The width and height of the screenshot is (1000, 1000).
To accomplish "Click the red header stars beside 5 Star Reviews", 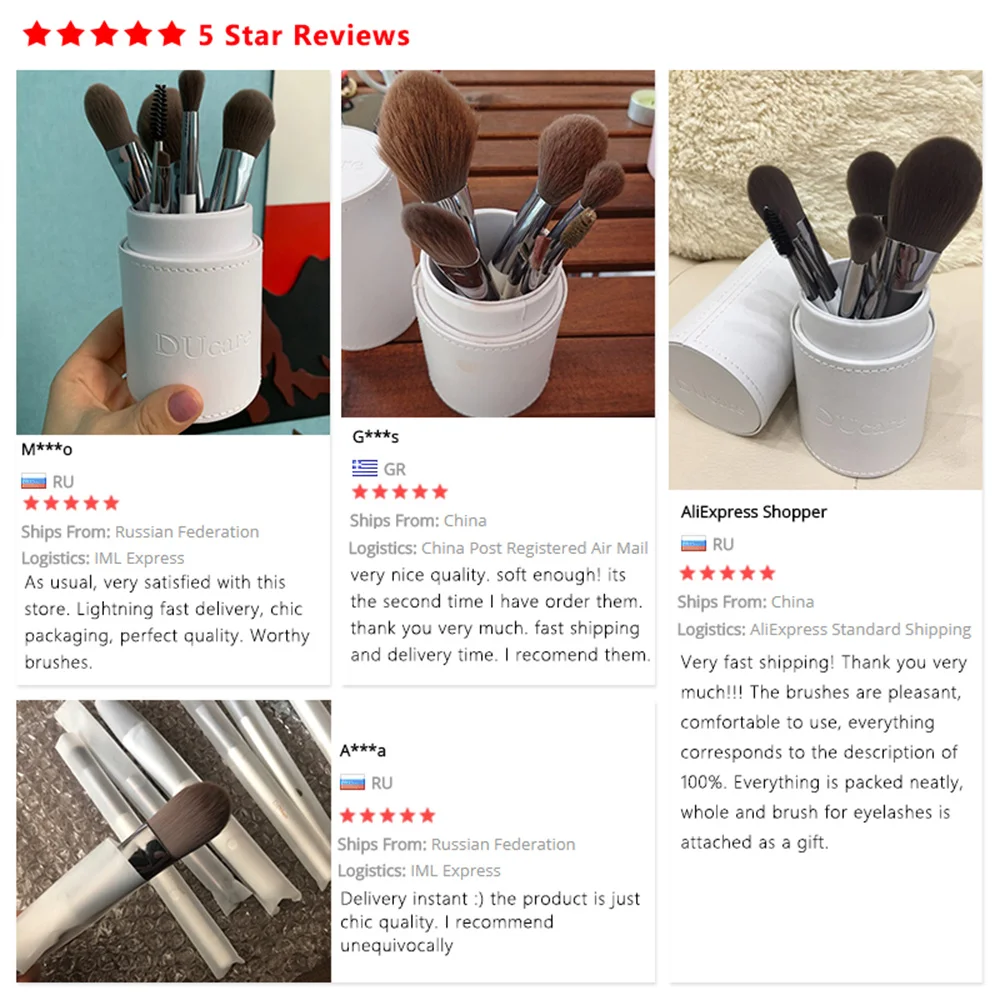I will click(105, 34).
